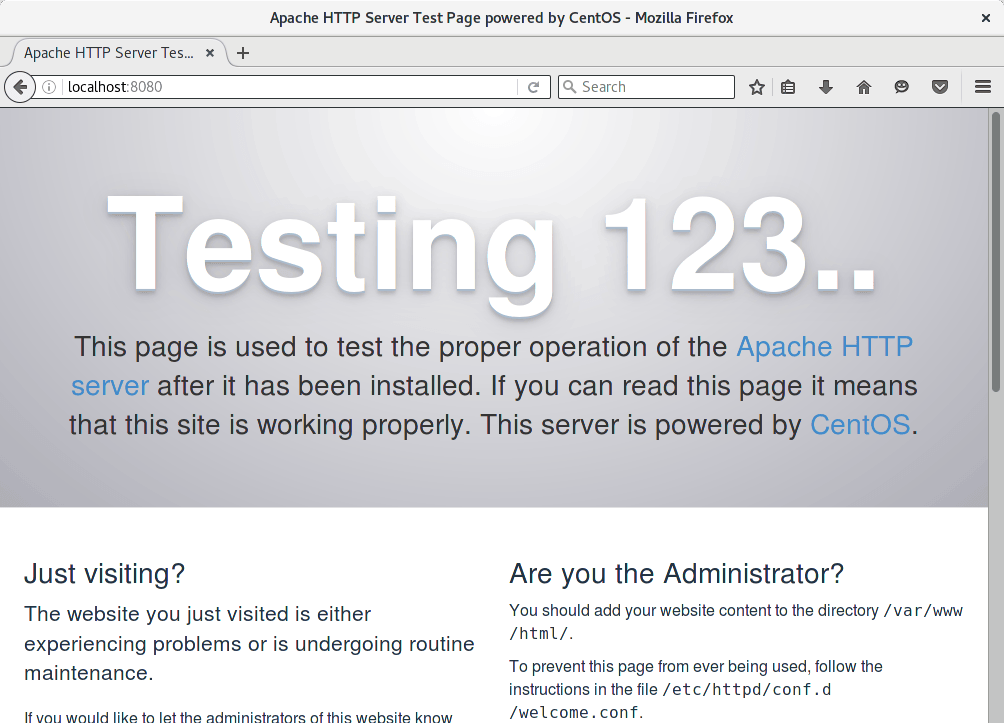The image size is (1004, 723).
Task: Click the 'Are you the Administrator?' heading
Action: click(676, 573)
